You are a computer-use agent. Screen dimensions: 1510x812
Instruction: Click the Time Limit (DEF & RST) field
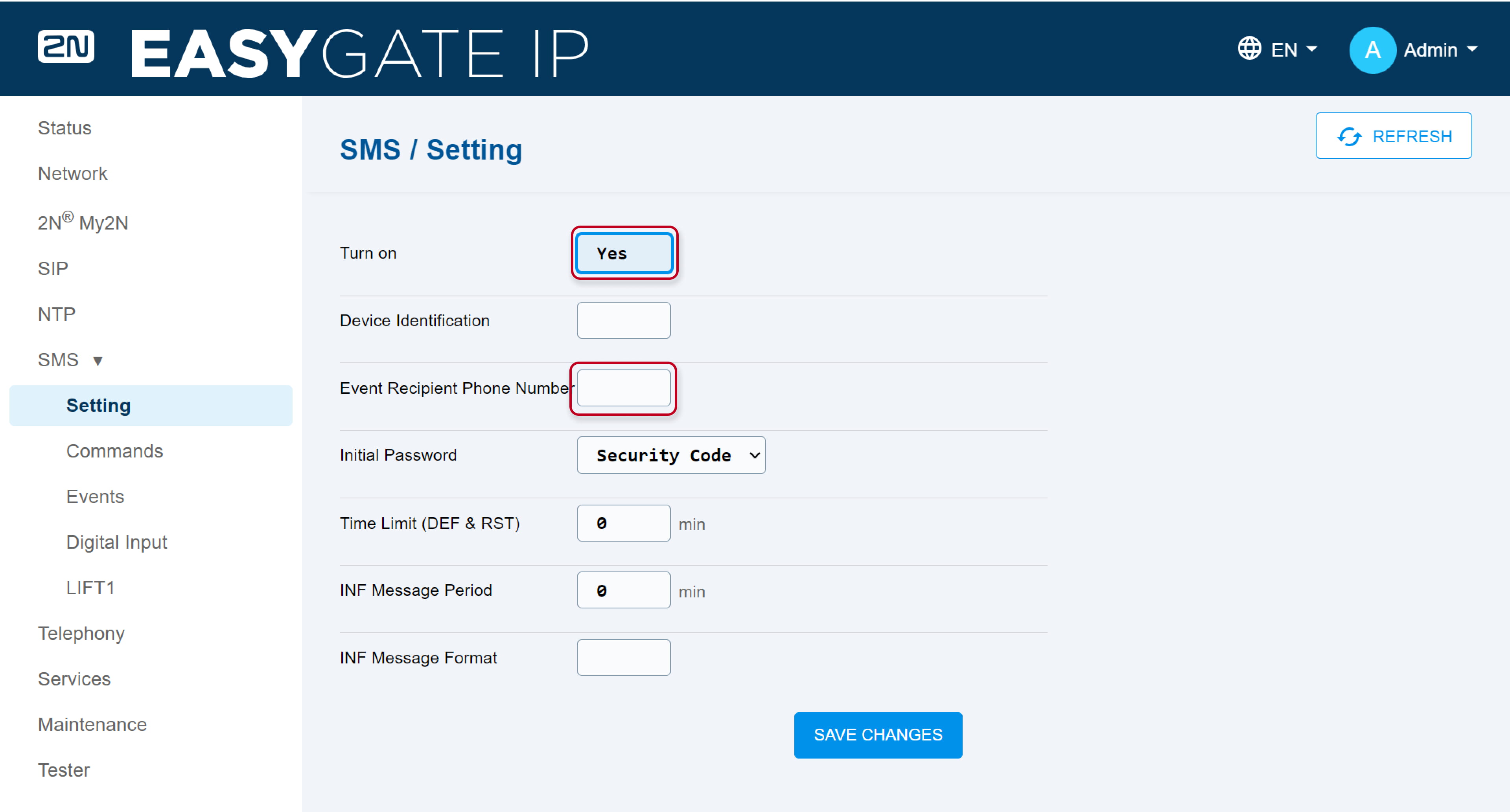[624, 523]
